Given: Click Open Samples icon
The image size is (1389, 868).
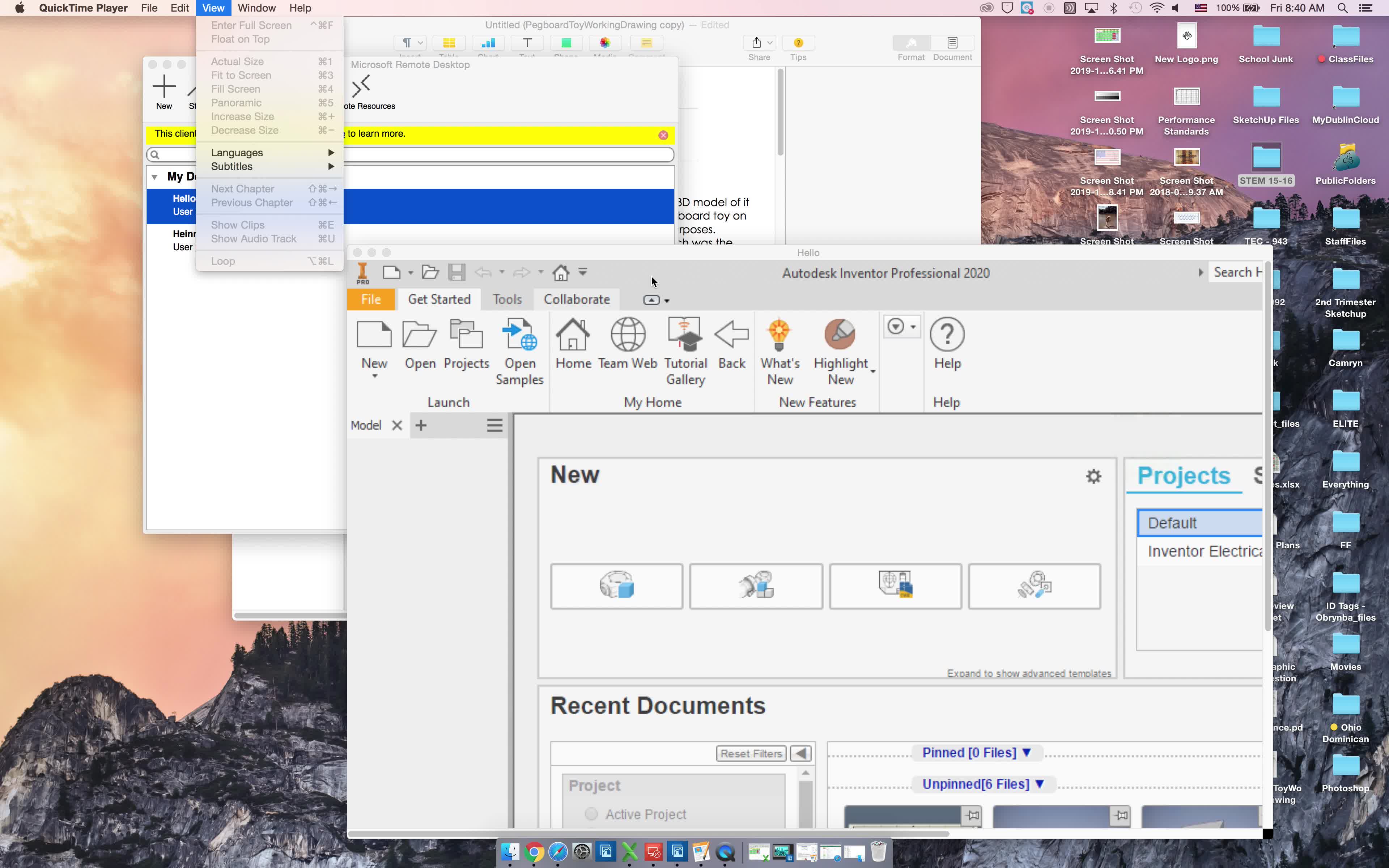Looking at the screenshot, I should [x=519, y=335].
